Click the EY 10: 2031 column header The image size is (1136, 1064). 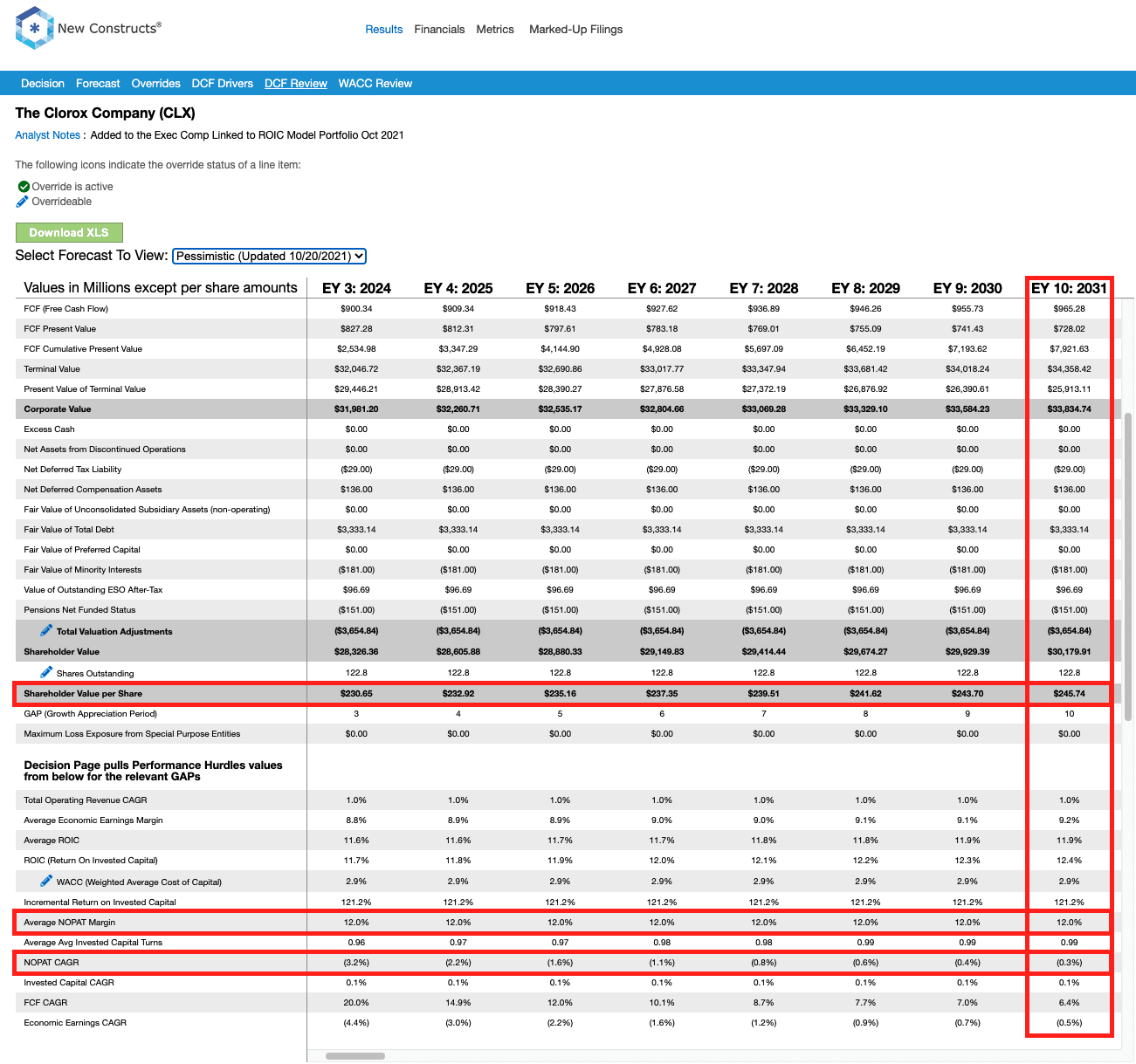tap(1070, 288)
